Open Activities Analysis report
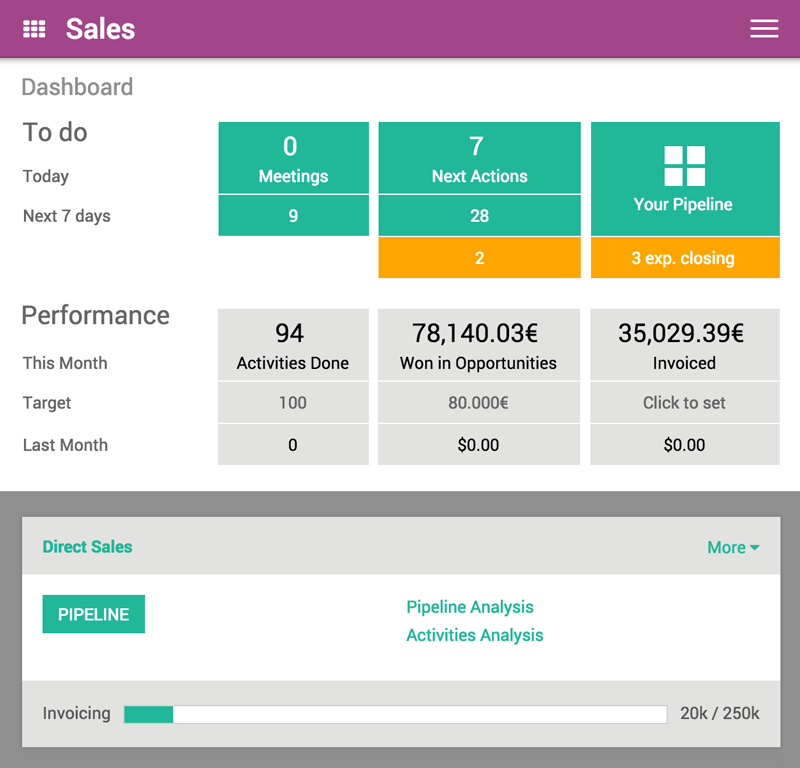 click(x=474, y=635)
